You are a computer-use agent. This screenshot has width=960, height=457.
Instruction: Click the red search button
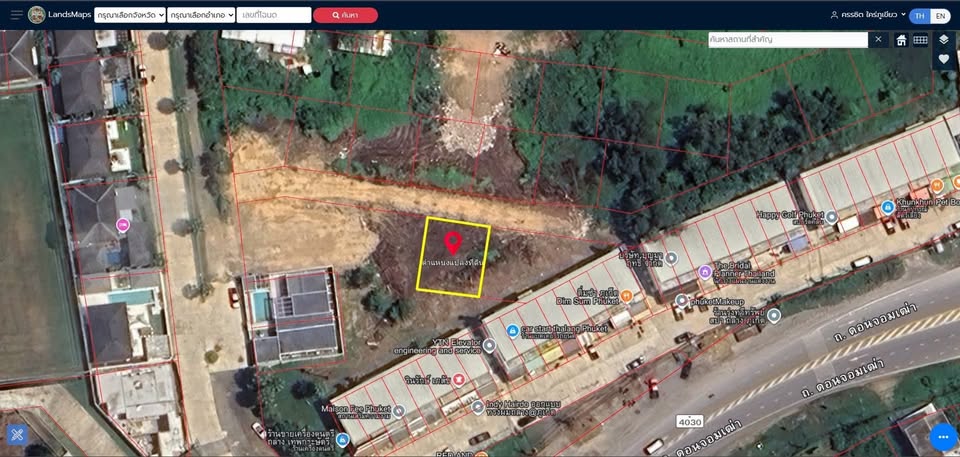pyautogui.click(x=345, y=15)
